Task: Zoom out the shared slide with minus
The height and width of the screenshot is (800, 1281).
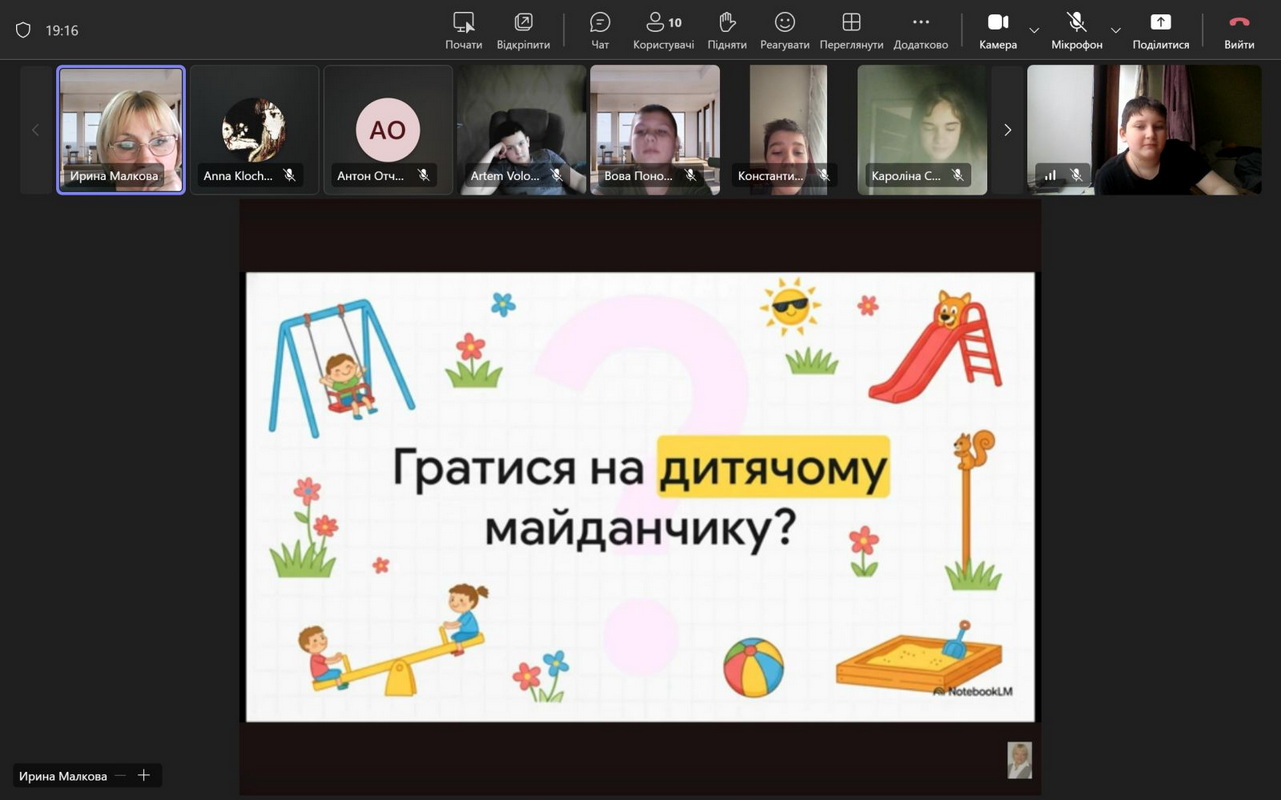Action: click(x=120, y=775)
